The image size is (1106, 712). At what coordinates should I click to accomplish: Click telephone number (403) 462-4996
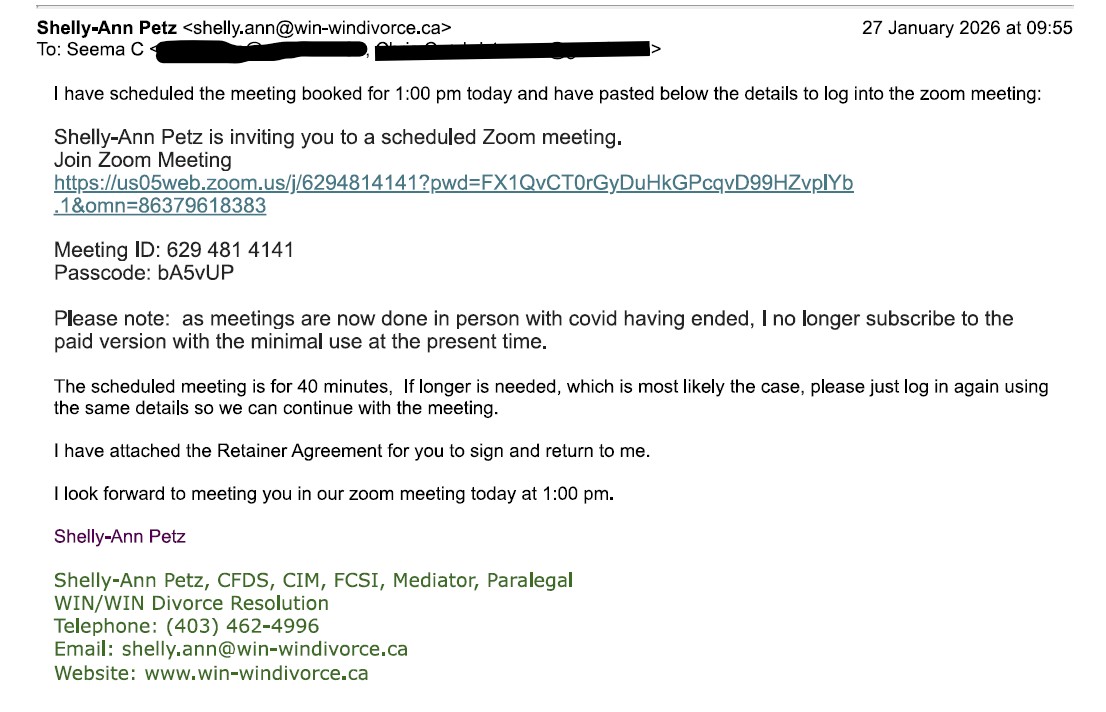click(x=242, y=626)
